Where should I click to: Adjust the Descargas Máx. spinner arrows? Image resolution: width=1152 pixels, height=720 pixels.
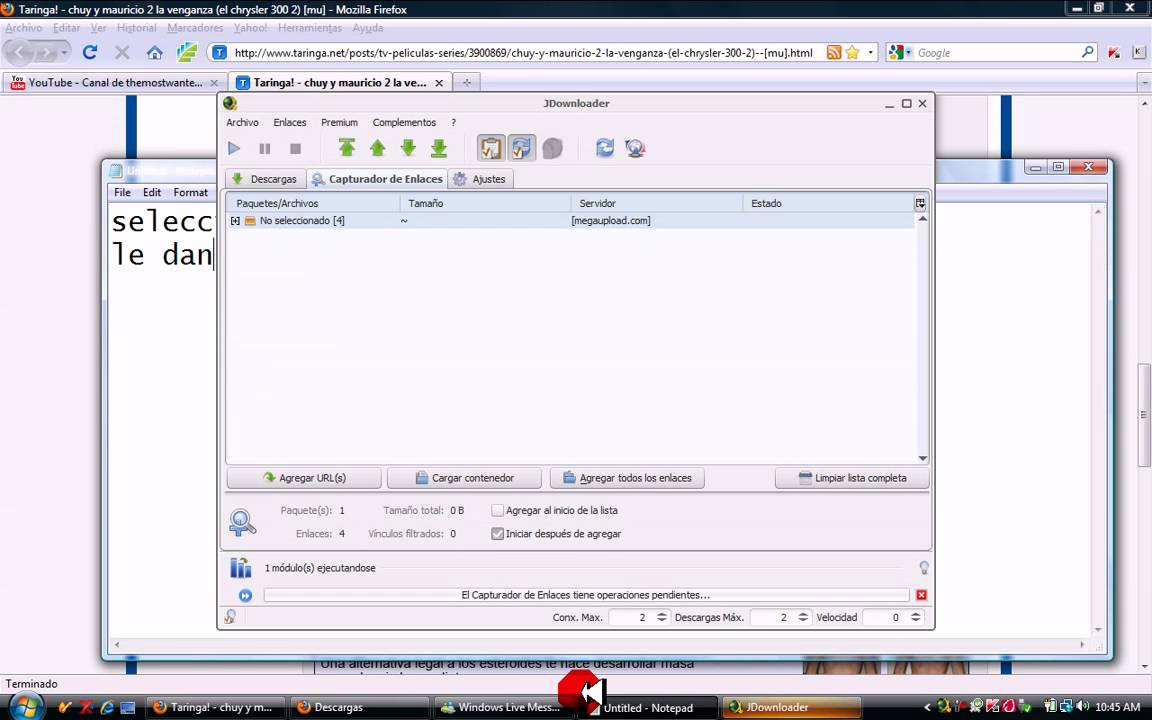803,617
